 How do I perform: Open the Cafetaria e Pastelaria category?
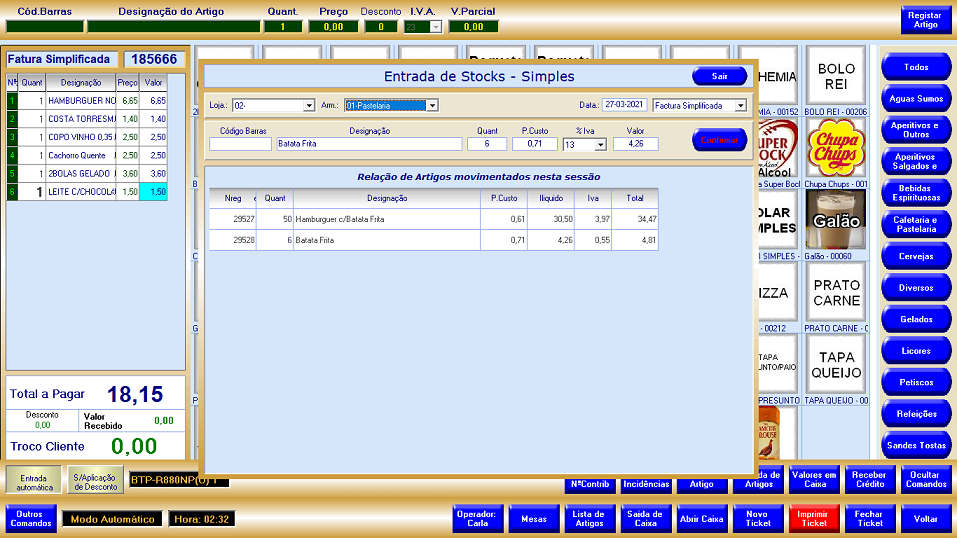[x=915, y=224]
